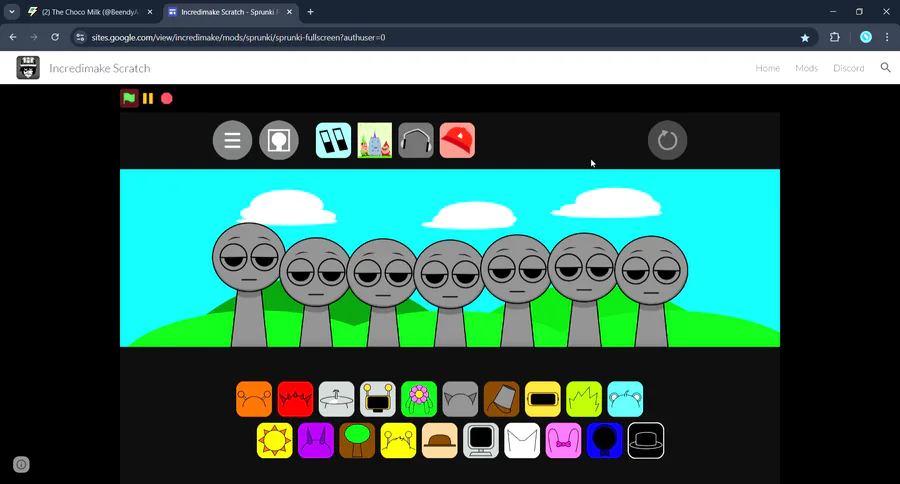Viewport: 900px width, 484px height.
Task: Click the Incredimake logo image
Action: pyautogui.click(x=28, y=68)
